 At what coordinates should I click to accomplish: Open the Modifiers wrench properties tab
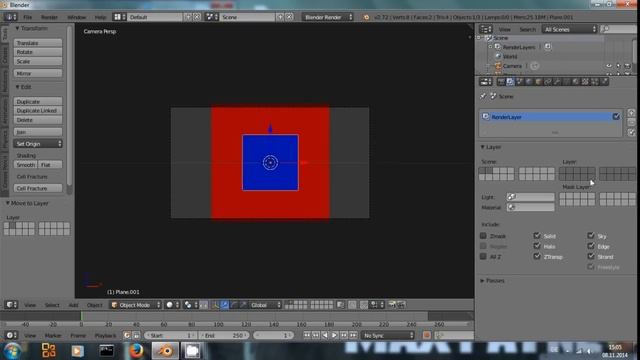(557, 82)
